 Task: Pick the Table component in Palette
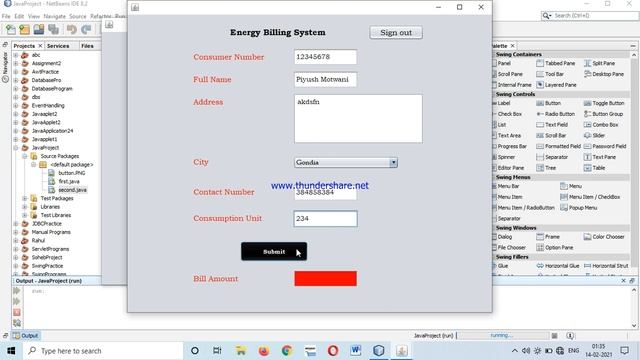tap(594, 168)
